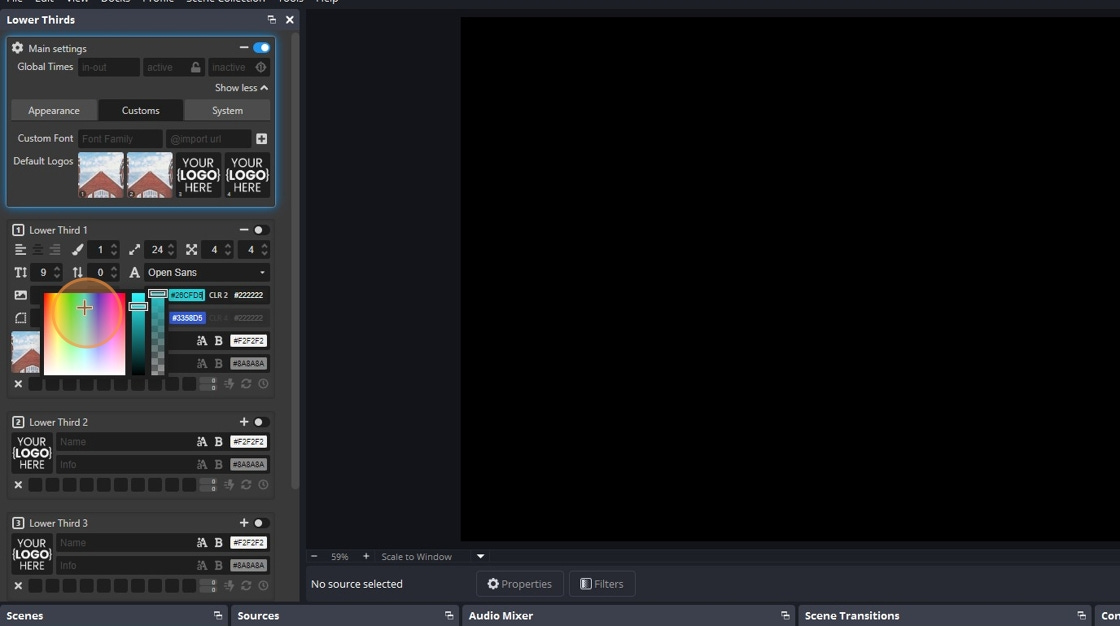
Task: Click the Properties button
Action: [519, 584]
